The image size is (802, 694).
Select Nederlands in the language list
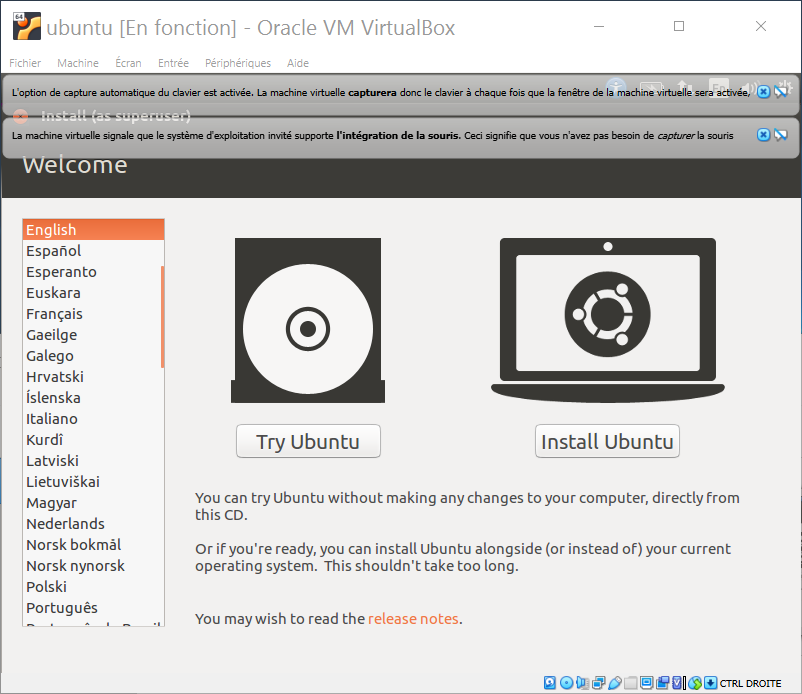pyautogui.click(x=93, y=523)
